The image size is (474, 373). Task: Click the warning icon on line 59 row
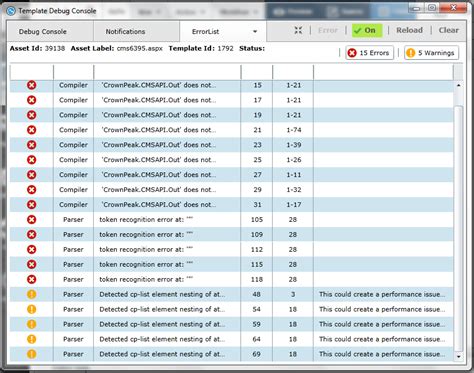pyautogui.click(x=32, y=324)
